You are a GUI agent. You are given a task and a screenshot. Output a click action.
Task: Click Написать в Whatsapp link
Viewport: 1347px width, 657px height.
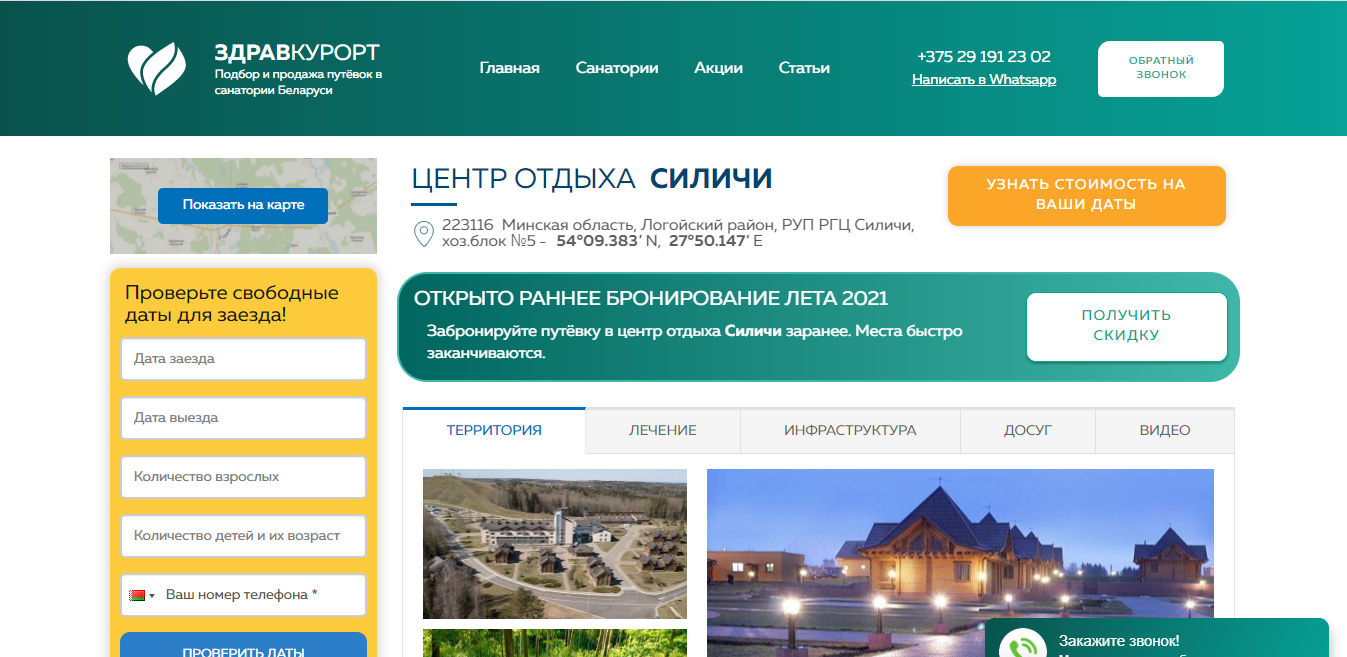(984, 80)
